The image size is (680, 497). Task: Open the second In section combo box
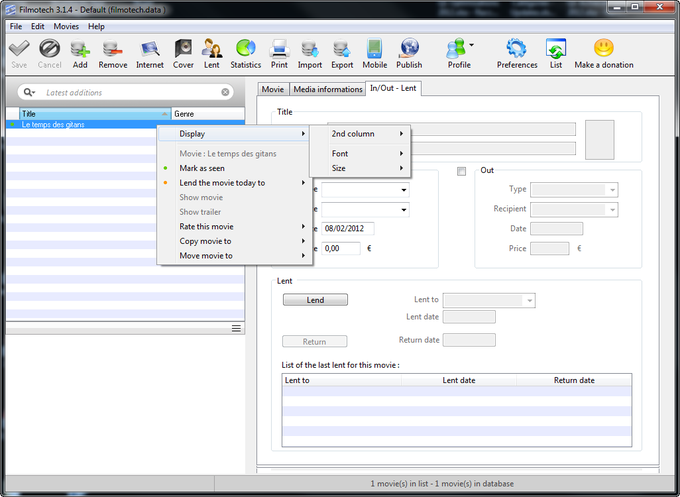coord(365,209)
